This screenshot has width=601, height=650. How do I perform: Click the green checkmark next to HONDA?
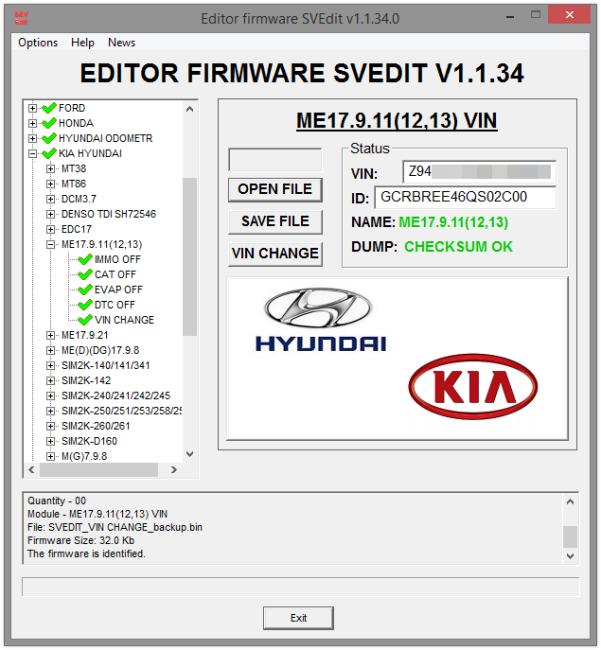coord(49,123)
